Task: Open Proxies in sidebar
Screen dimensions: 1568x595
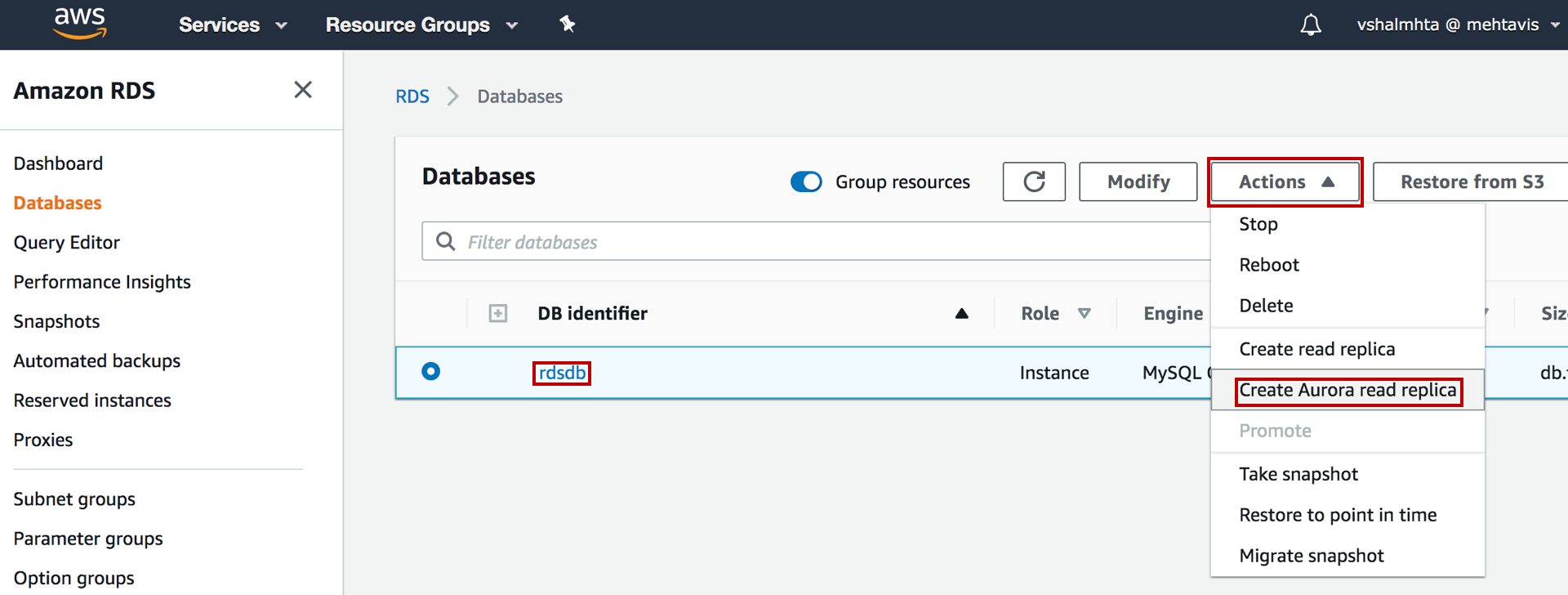Action: coord(42,440)
